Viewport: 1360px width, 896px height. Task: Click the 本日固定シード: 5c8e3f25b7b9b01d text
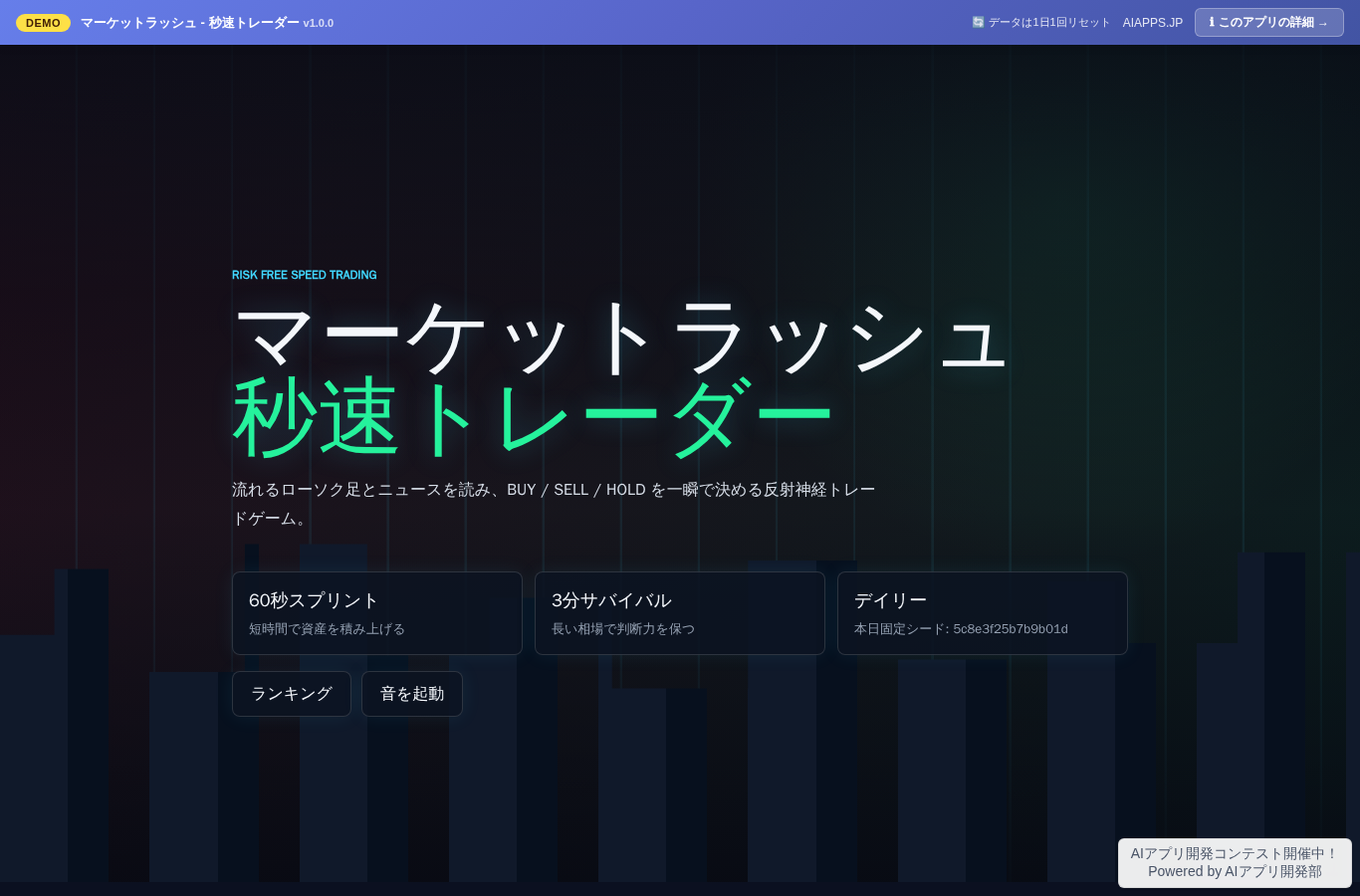(x=961, y=629)
